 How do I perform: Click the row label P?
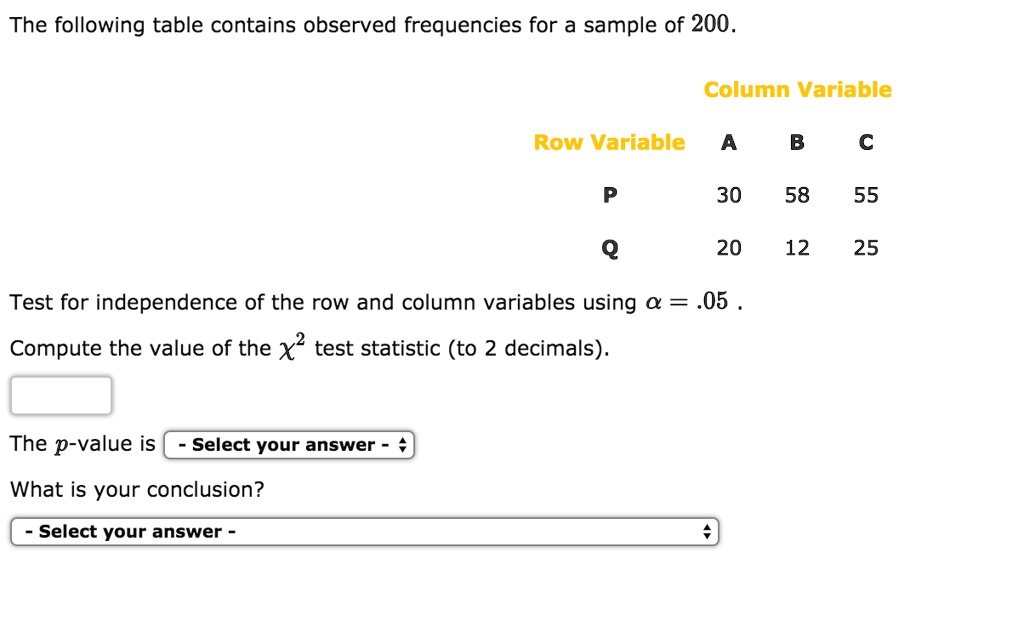(609, 195)
